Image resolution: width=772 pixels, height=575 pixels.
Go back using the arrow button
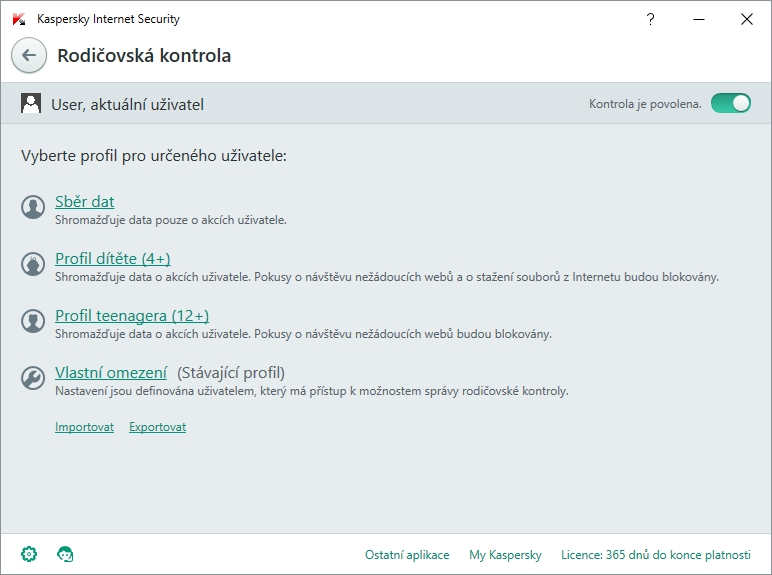29,55
